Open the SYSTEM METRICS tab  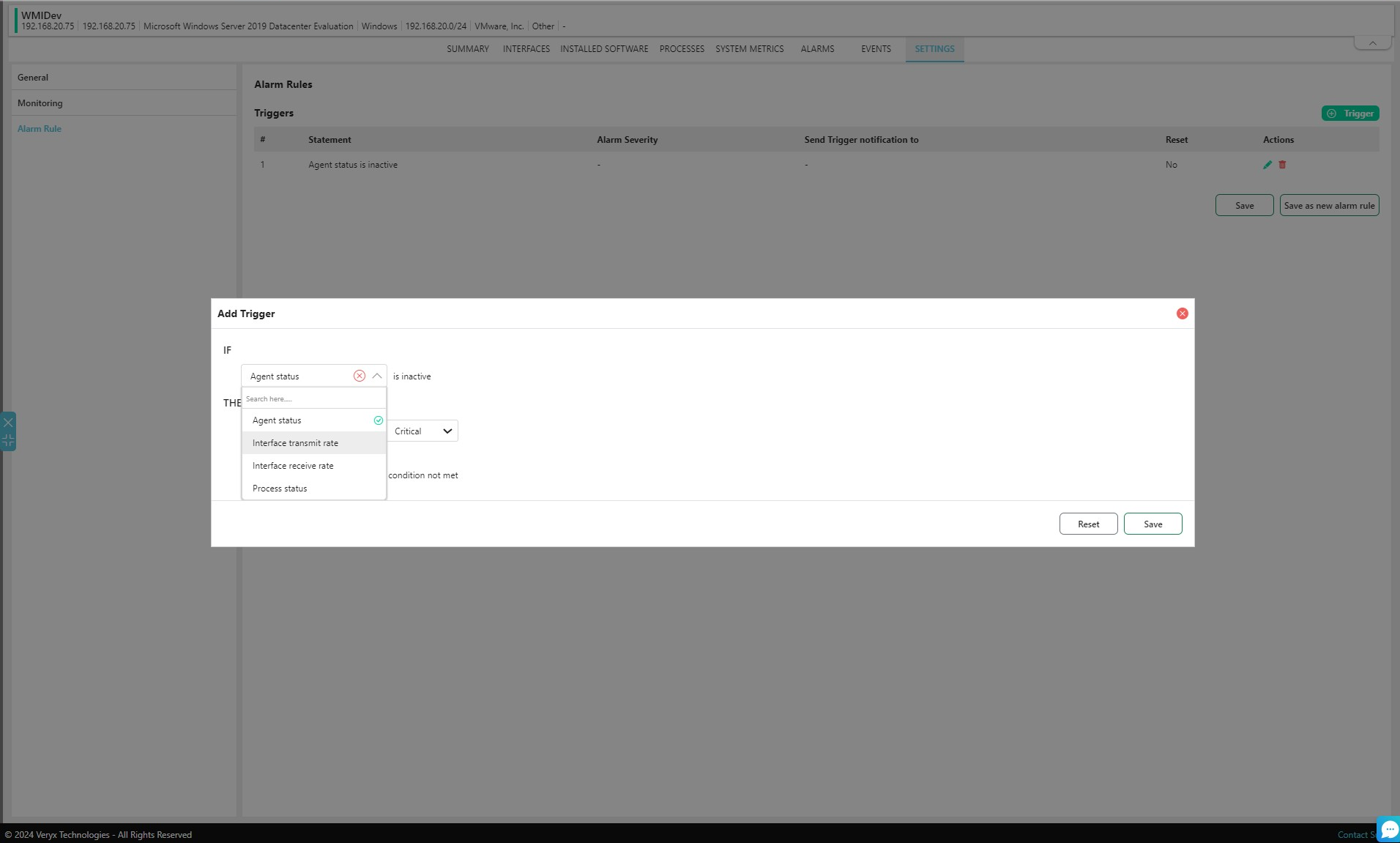(749, 49)
